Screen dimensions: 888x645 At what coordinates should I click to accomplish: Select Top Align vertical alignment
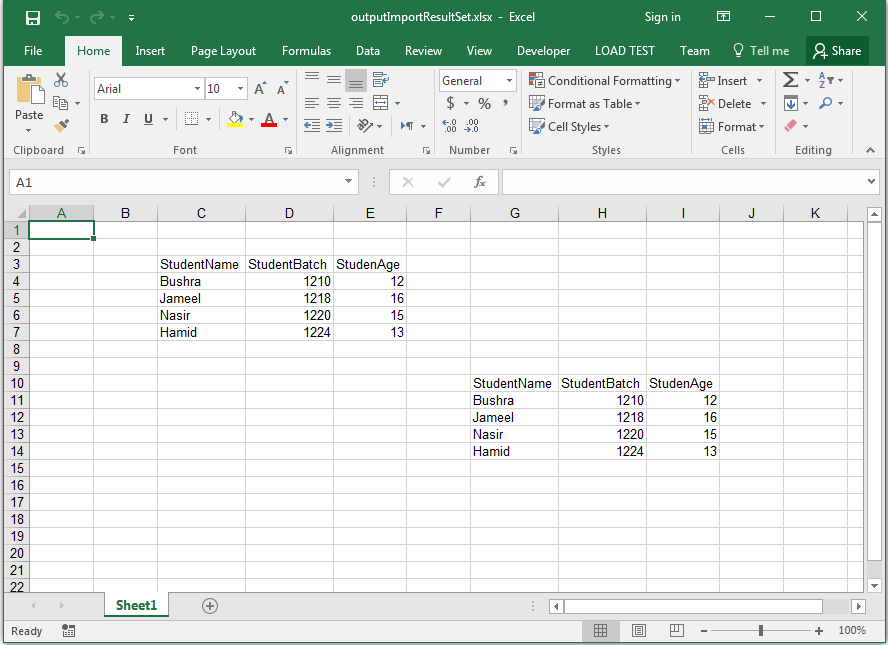(312, 80)
